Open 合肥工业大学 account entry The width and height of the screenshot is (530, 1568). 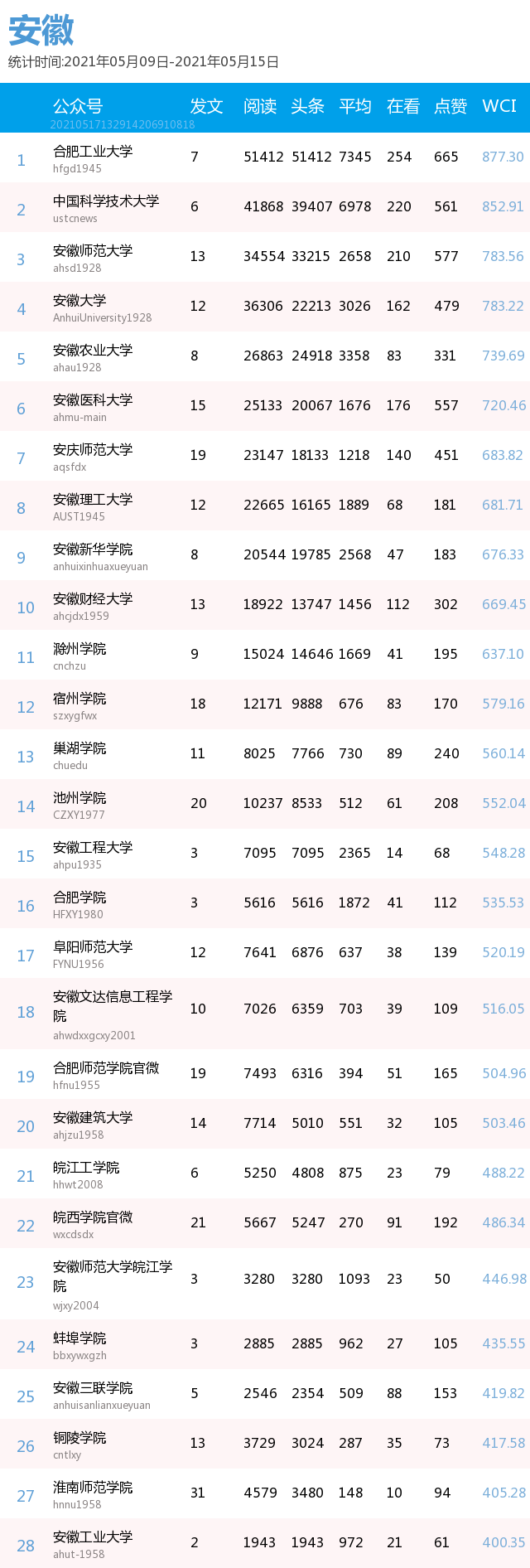tap(93, 151)
